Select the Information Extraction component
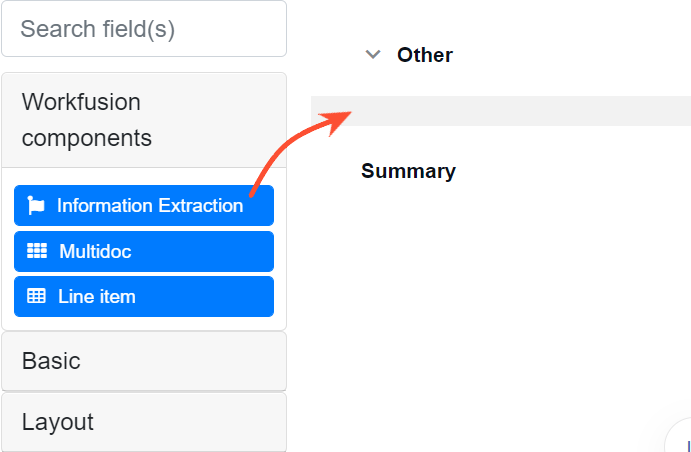The width and height of the screenshot is (691, 452). (144, 205)
